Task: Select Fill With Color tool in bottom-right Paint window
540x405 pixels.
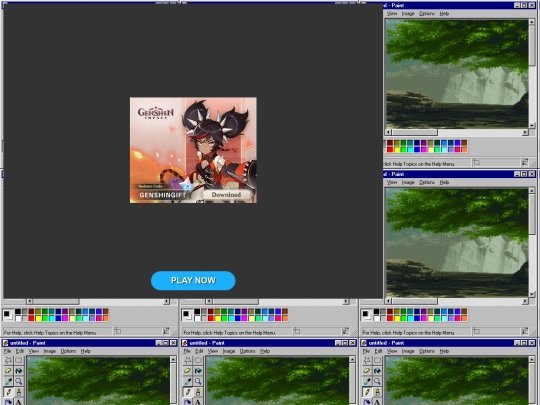Action: (x=377, y=371)
